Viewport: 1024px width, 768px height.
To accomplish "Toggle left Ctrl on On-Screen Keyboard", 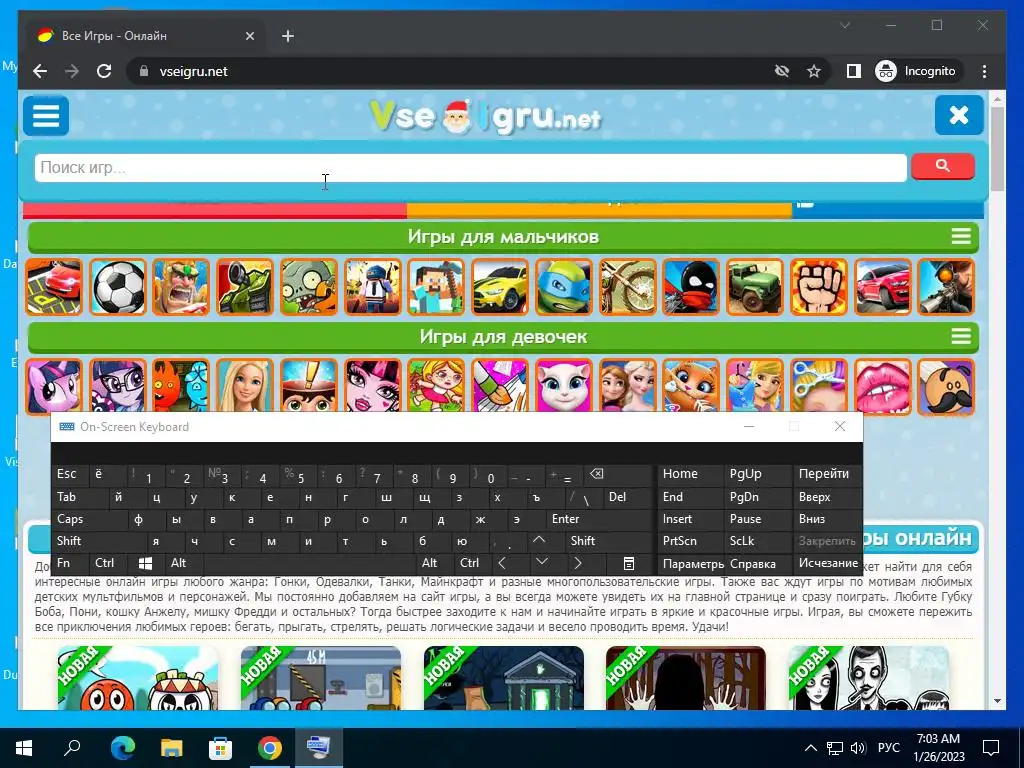I will [x=109, y=563].
